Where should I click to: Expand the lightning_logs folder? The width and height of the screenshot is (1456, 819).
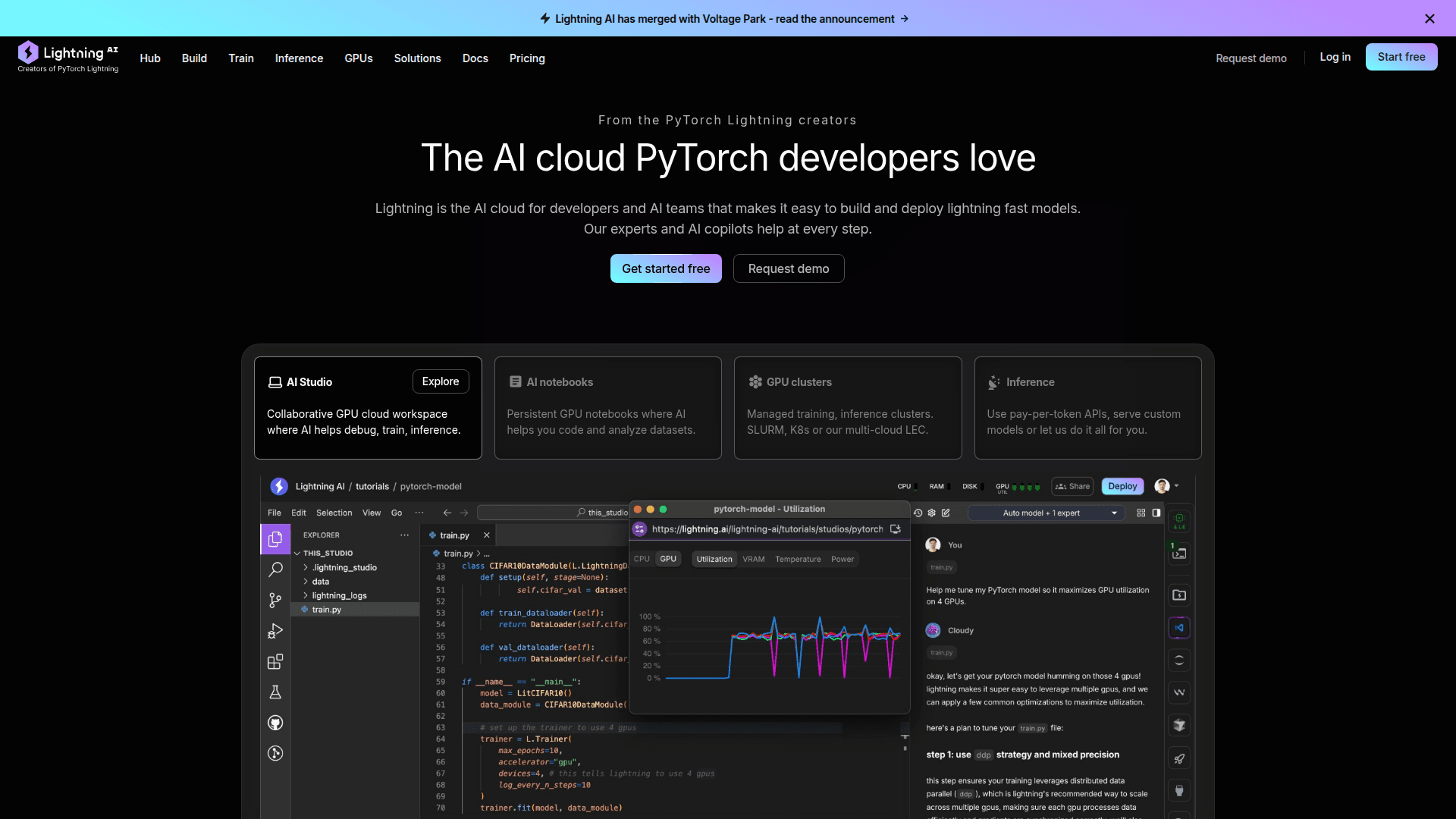point(339,595)
